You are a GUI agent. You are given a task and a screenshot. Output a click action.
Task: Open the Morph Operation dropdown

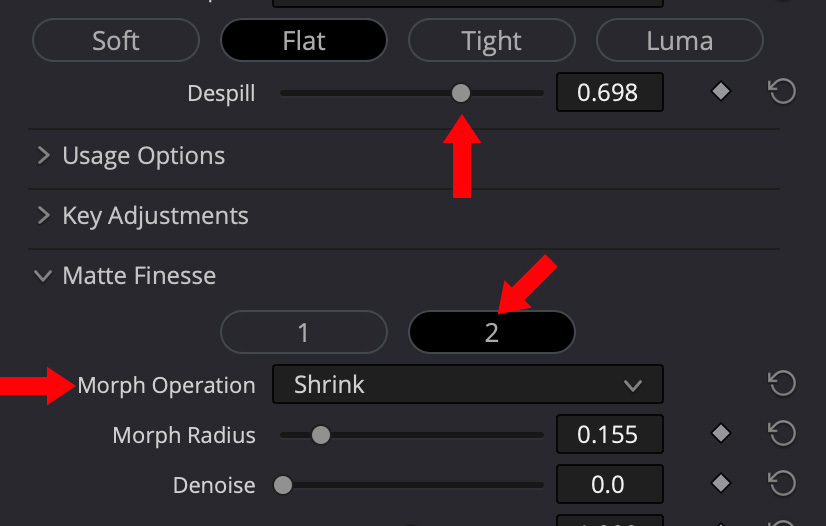[x=467, y=385]
